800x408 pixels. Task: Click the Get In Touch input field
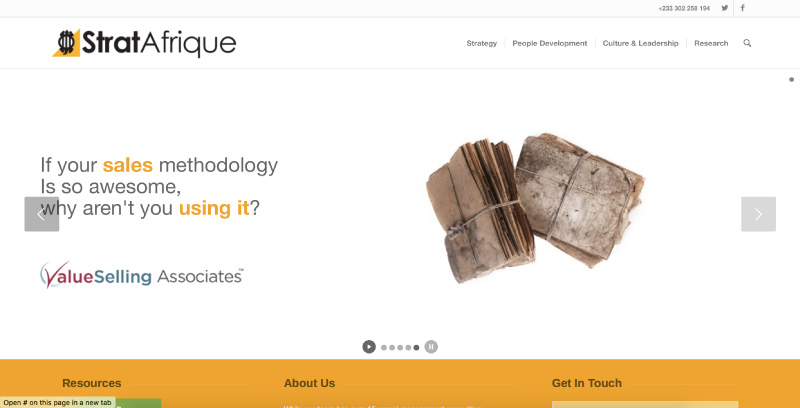(x=645, y=404)
